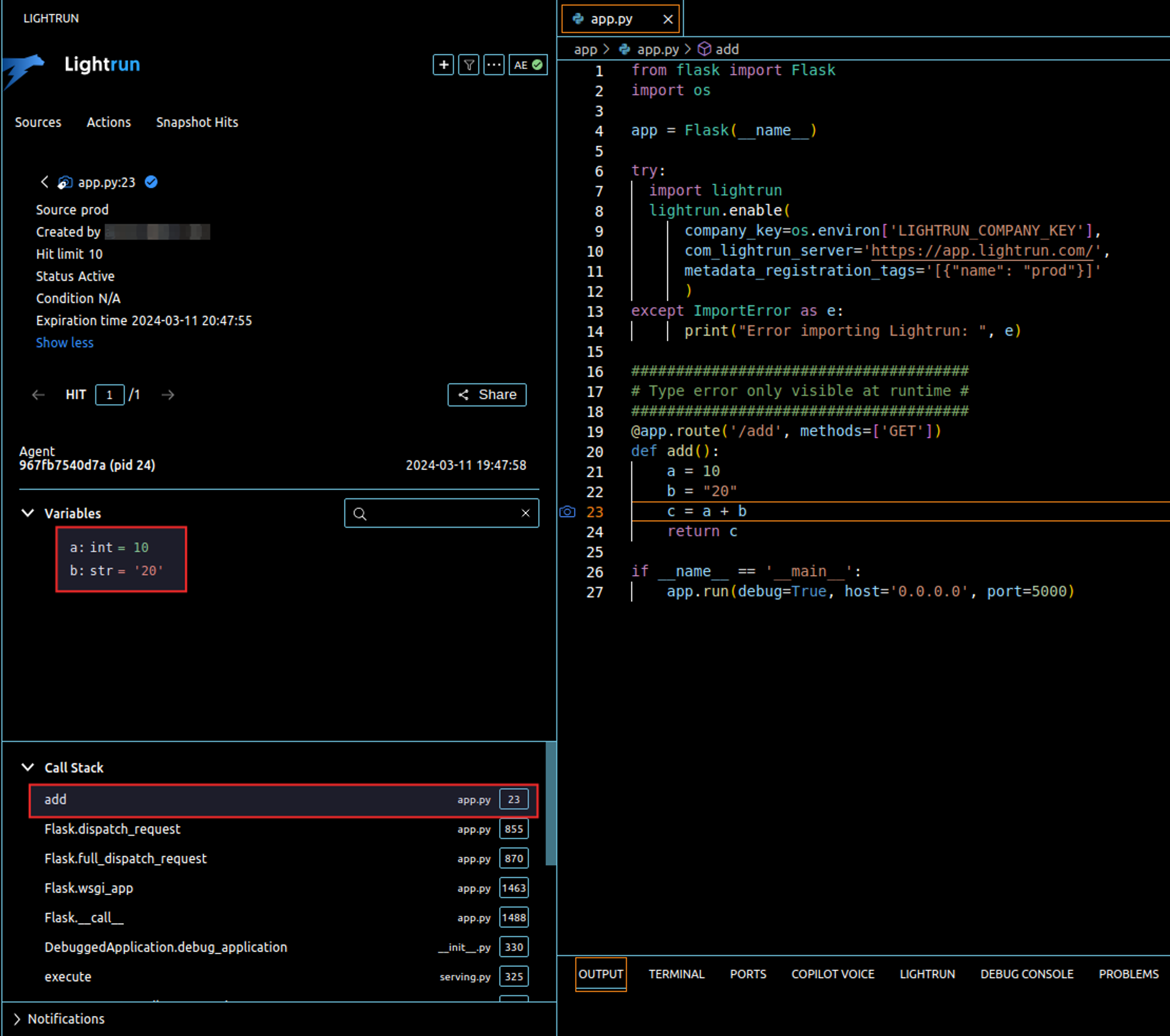Collapse the Variables section
The image size is (1170, 1036).
27,513
